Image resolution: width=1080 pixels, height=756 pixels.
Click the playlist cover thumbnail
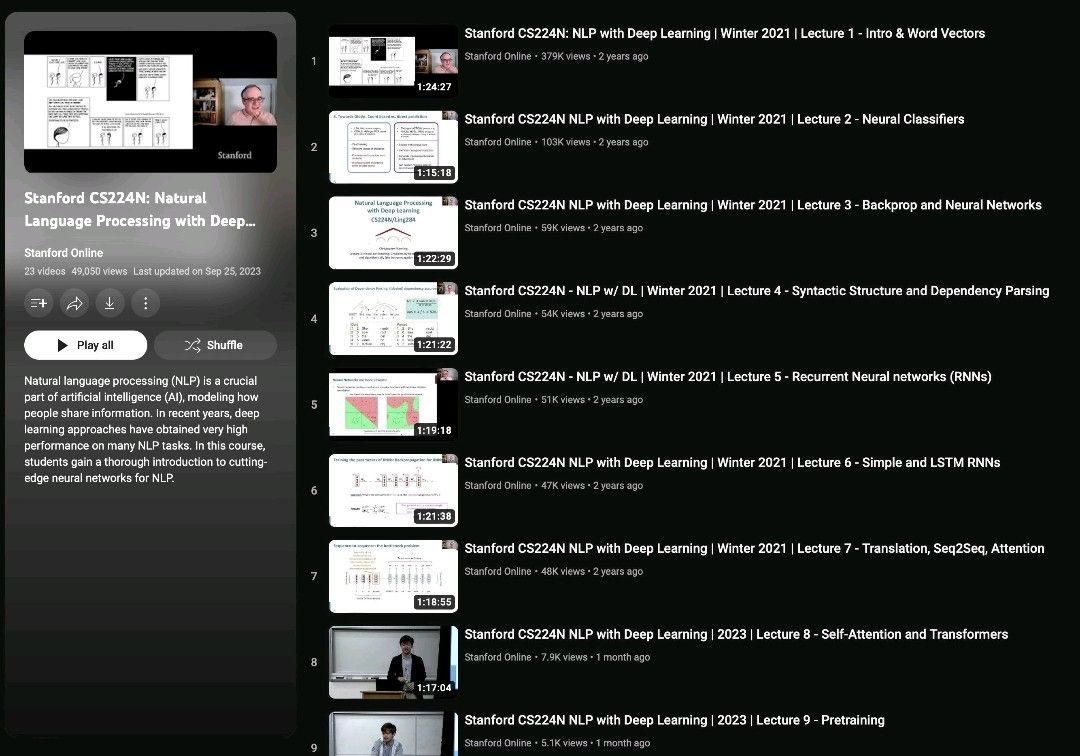point(150,102)
